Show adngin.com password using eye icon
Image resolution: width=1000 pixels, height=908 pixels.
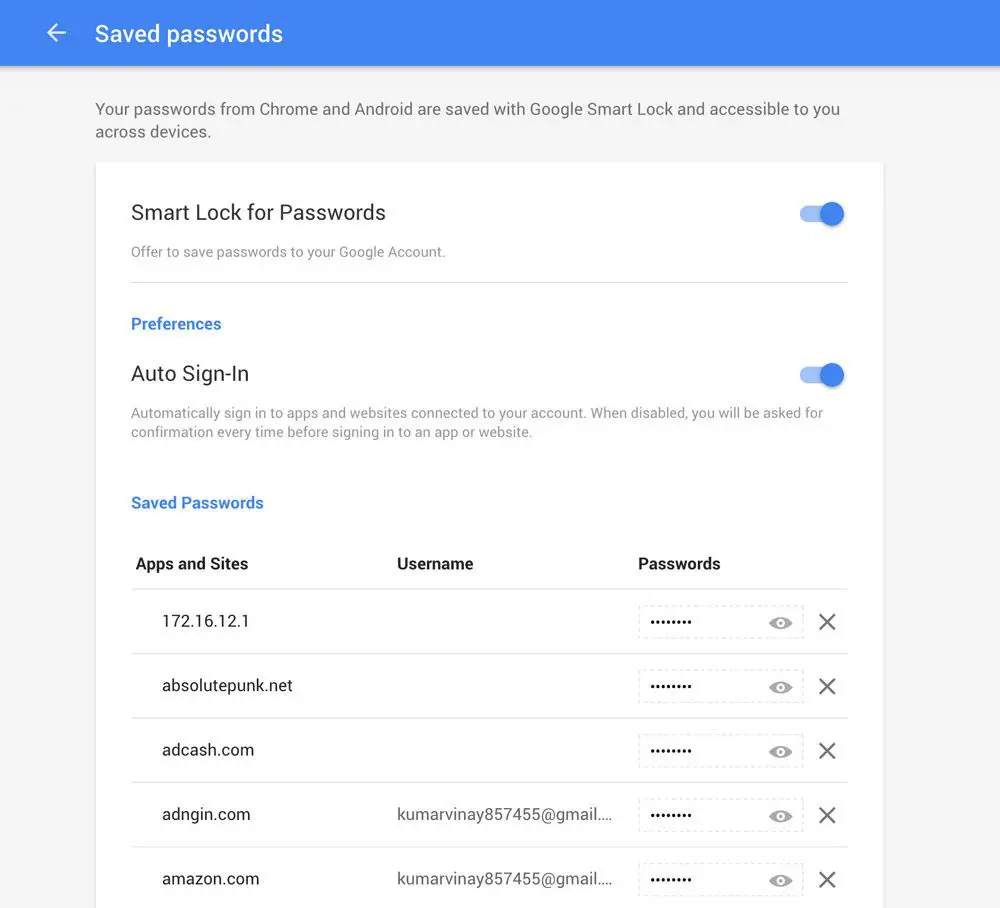[780, 816]
